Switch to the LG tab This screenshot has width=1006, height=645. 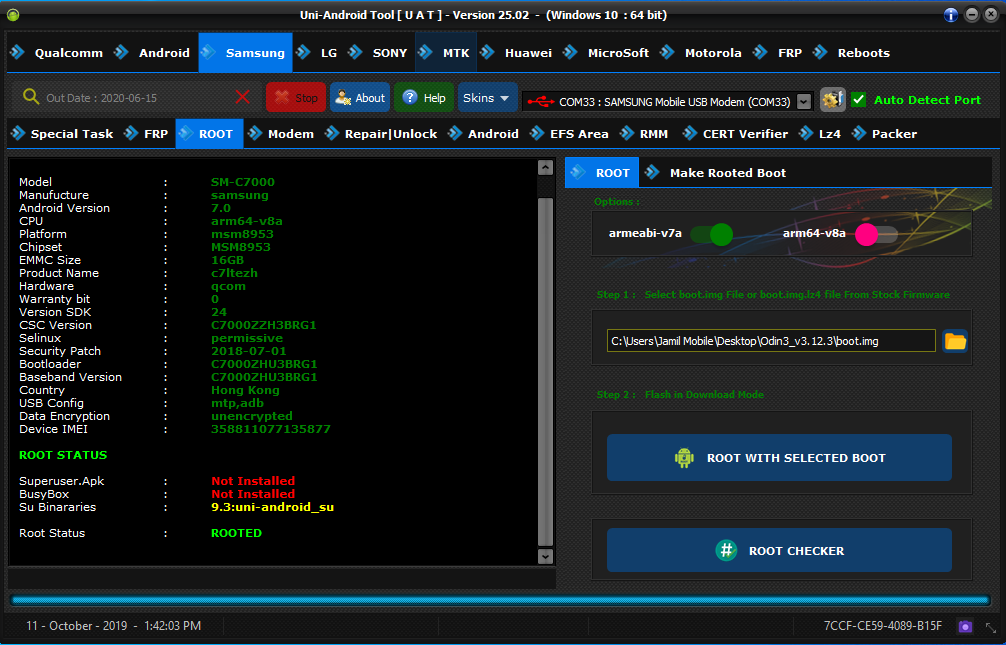point(318,53)
